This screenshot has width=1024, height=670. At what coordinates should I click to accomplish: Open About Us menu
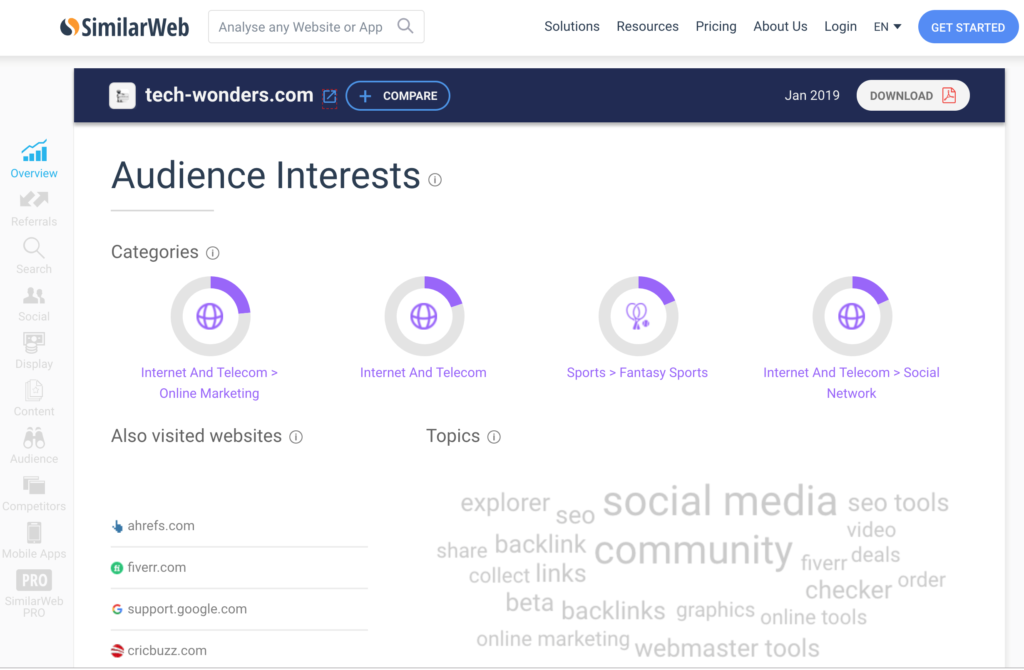tap(780, 26)
